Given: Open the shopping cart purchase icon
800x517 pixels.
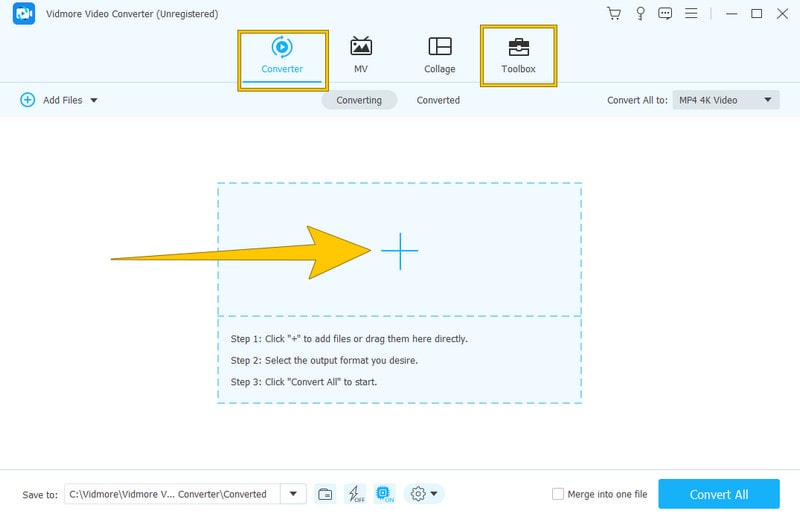Looking at the screenshot, I should 614,14.
